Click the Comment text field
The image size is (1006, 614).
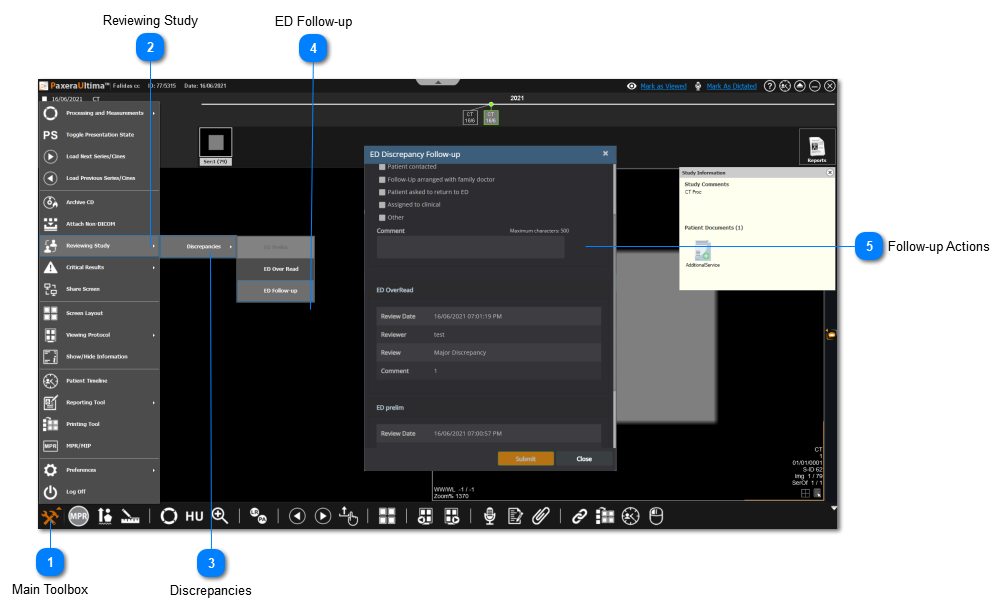click(x=470, y=247)
